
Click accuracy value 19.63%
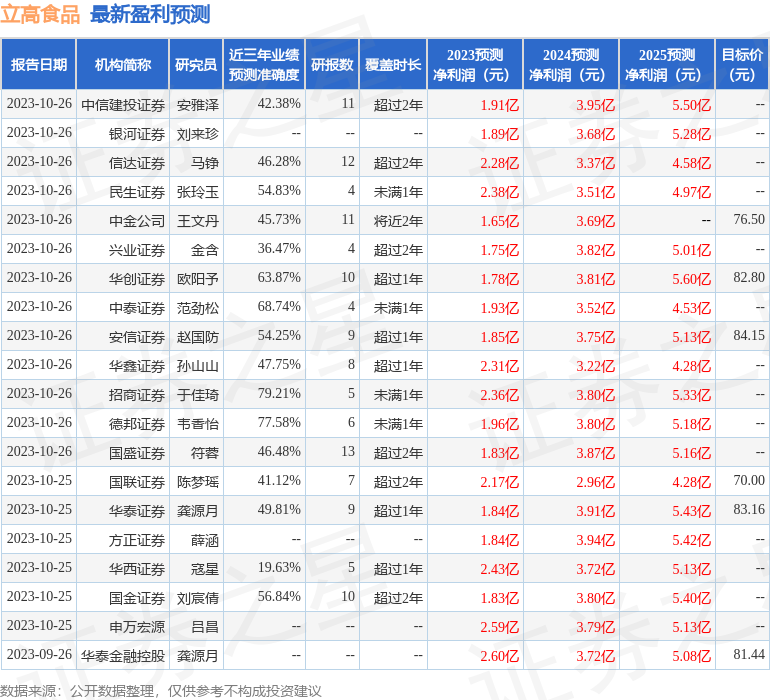279,567
